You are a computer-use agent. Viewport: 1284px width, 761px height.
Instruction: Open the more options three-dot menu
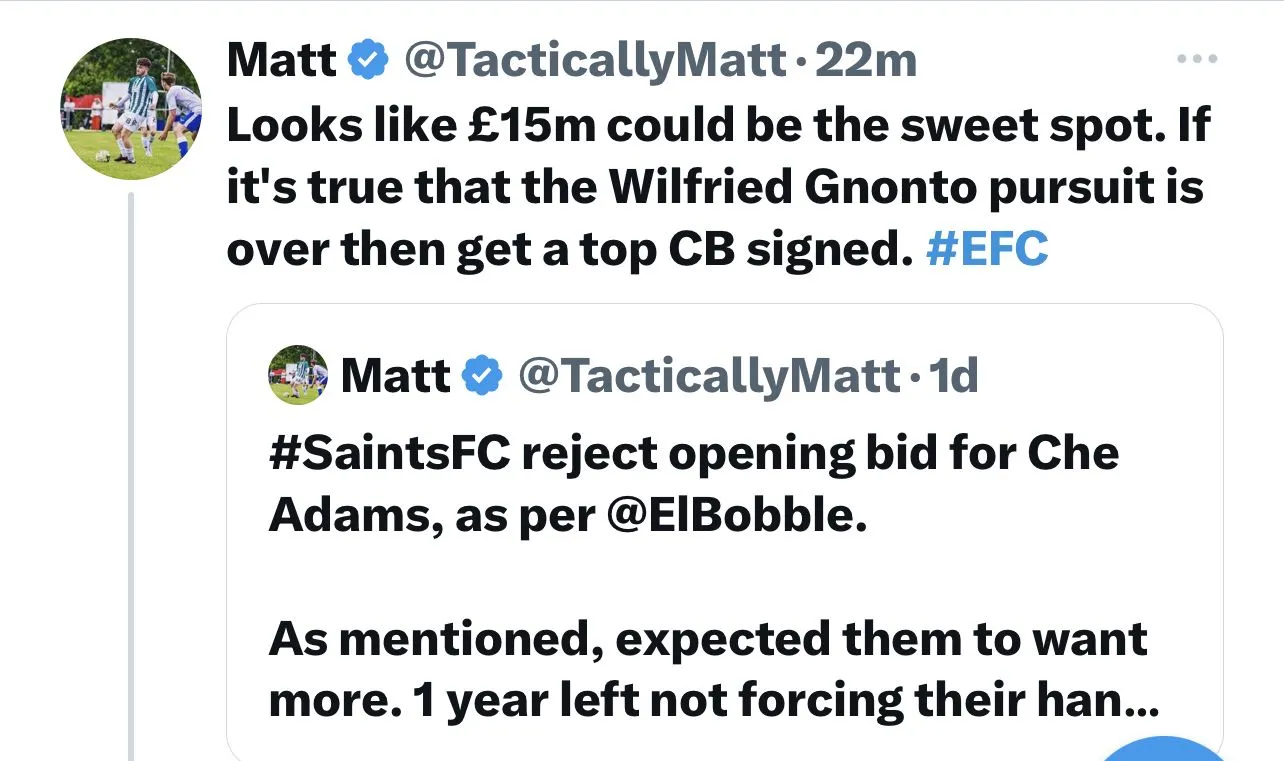(1195, 60)
